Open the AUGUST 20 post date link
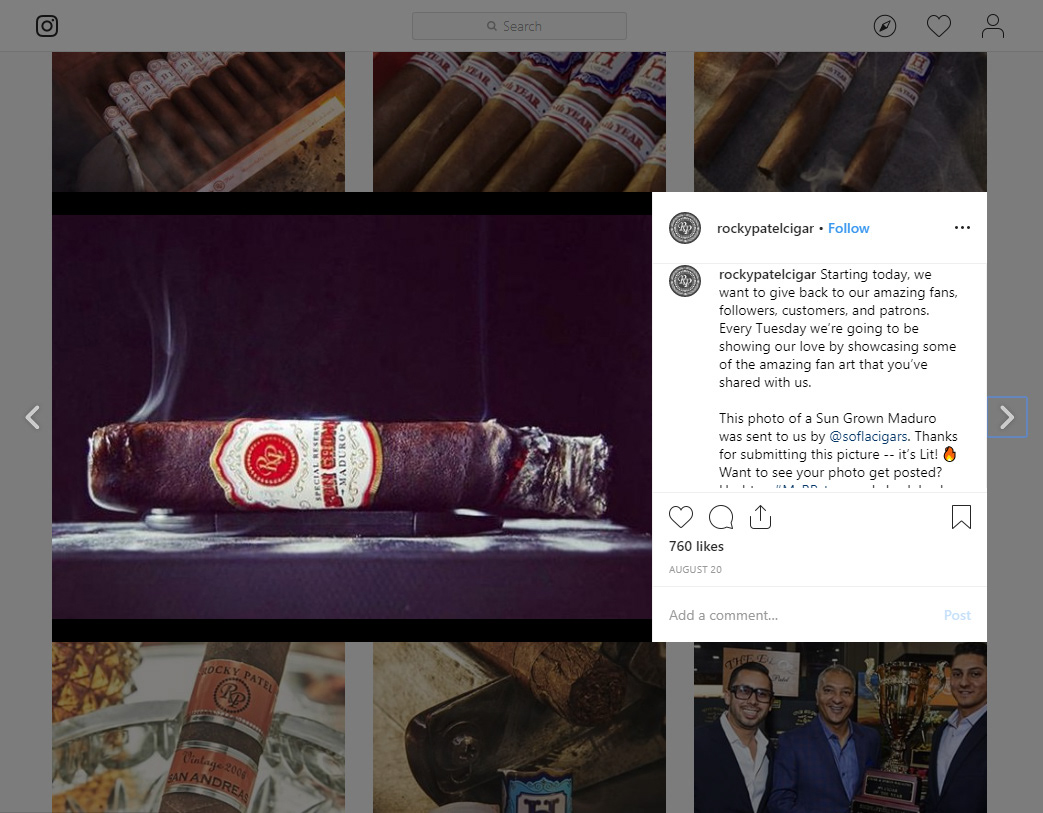The width and height of the screenshot is (1043, 813). 695,569
